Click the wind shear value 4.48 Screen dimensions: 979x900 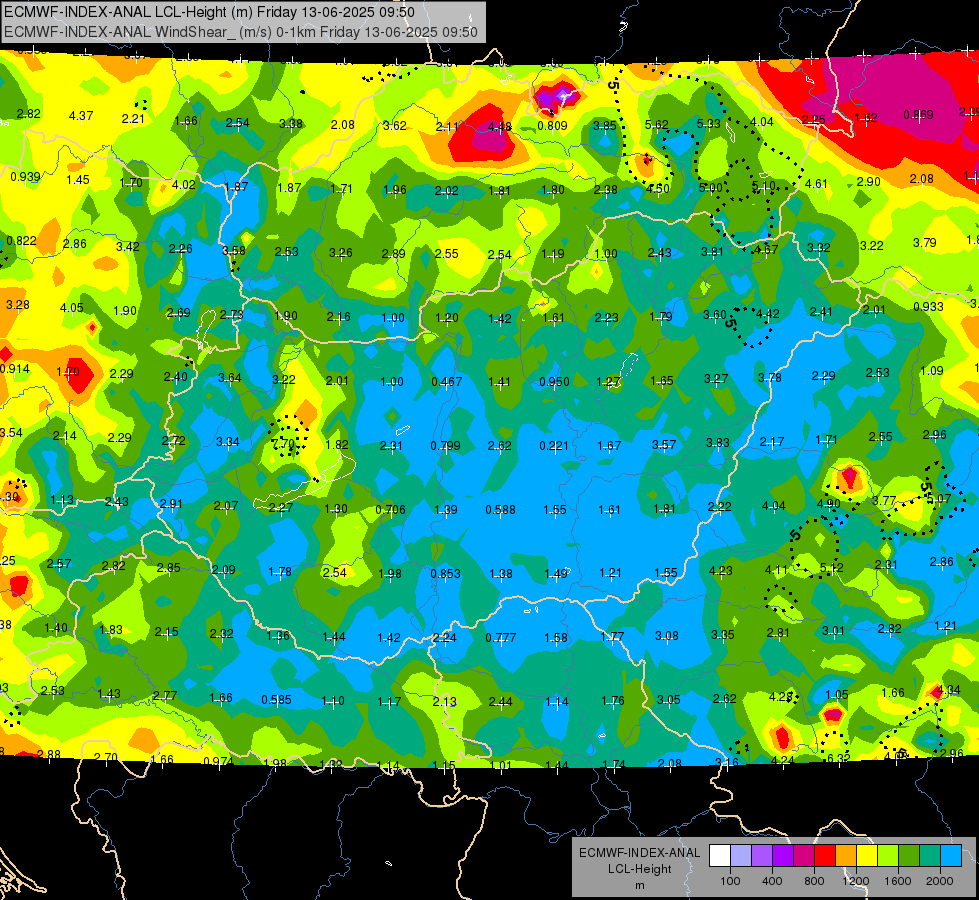pyautogui.click(x=500, y=127)
